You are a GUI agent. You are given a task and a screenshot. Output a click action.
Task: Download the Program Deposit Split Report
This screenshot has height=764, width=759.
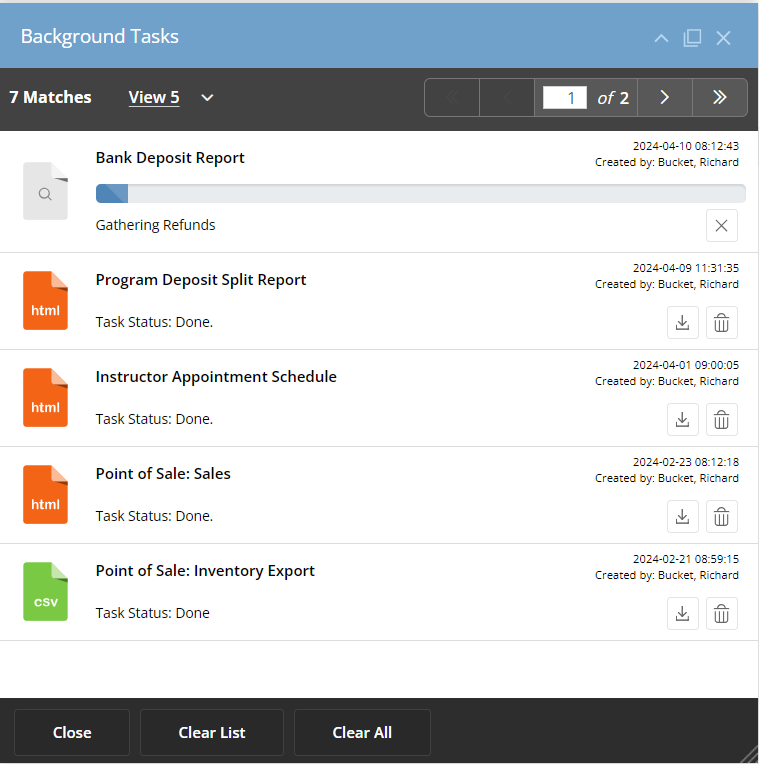coord(682,323)
